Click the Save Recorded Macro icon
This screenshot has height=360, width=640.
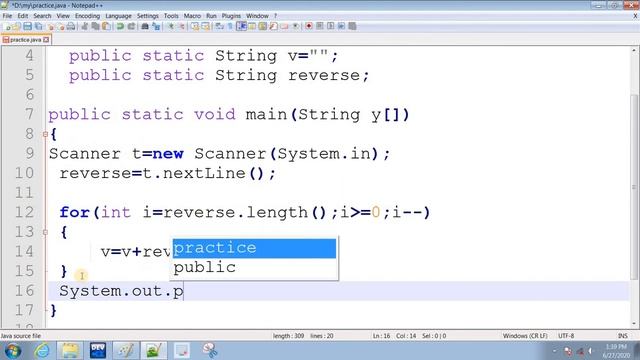click(x=352, y=27)
